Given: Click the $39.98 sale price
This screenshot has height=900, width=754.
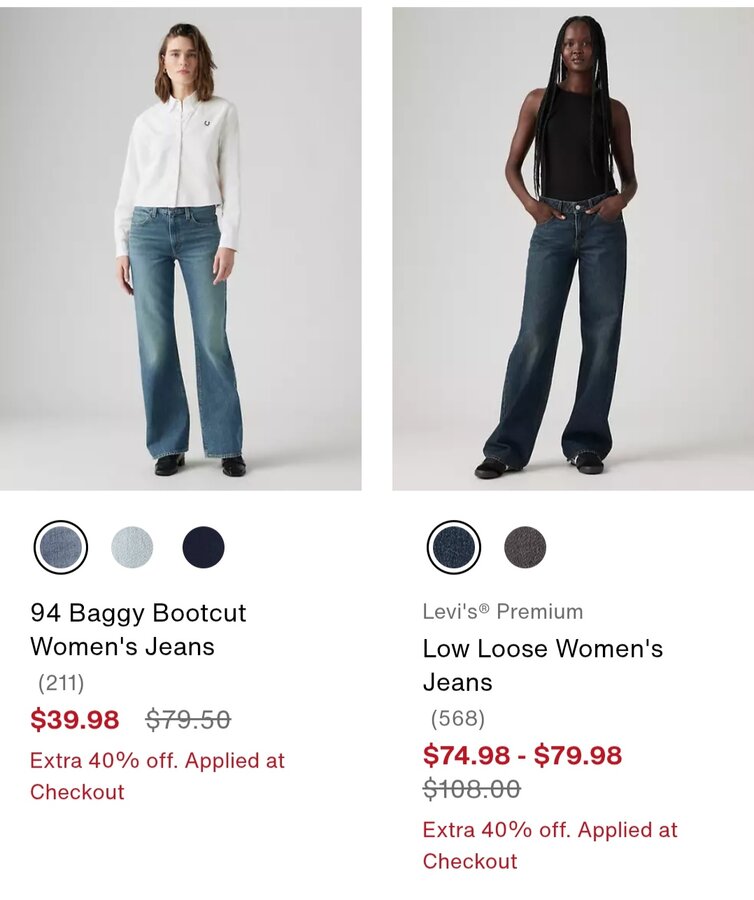Looking at the screenshot, I should click(75, 719).
